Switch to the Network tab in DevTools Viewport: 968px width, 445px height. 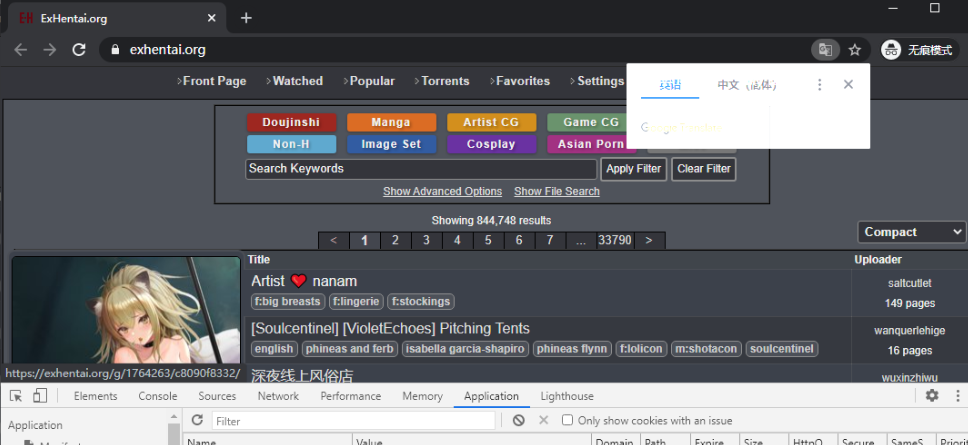click(278, 396)
